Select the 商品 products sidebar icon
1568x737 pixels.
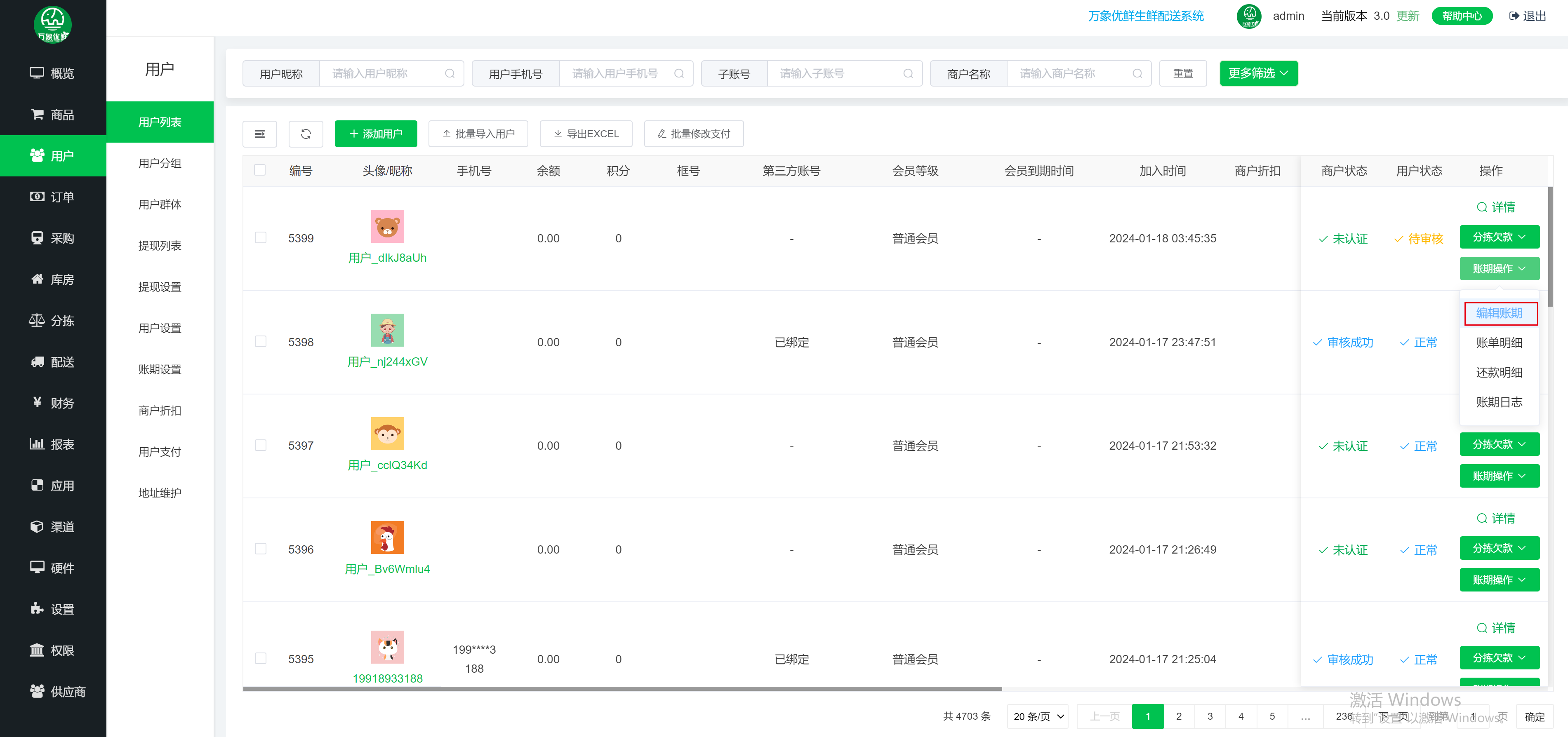coord(53,115)
